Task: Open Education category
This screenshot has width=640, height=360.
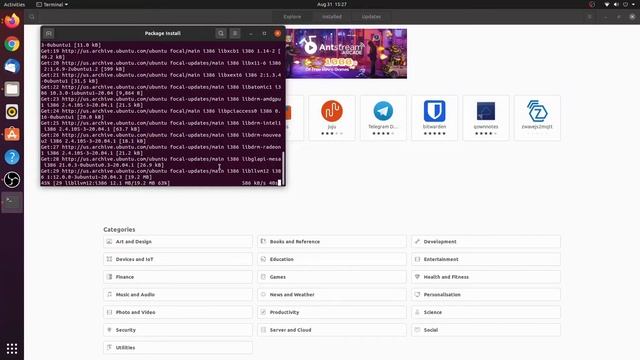Action: pyautogui.click(x=332, y=259)
